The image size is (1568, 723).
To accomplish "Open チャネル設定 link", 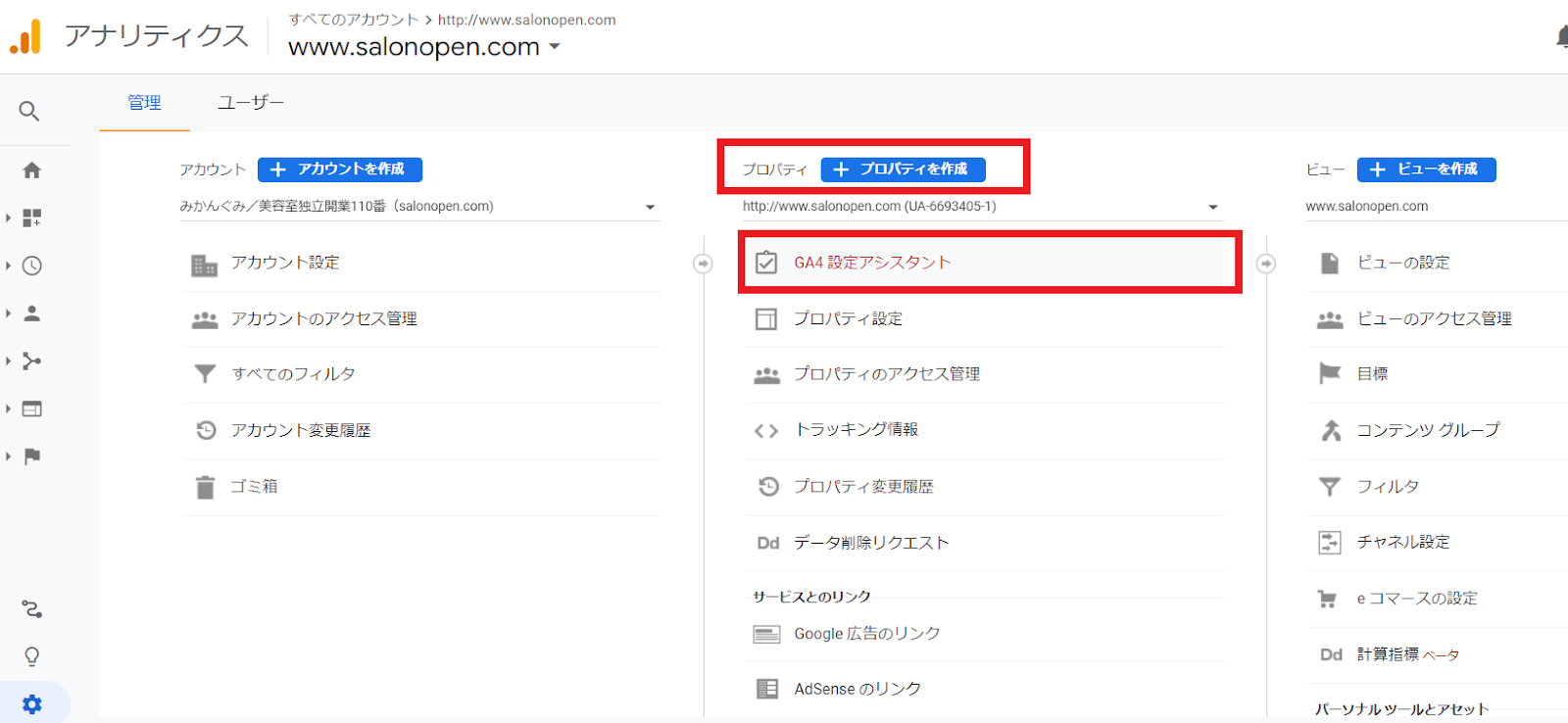I will click(1403, 542).
